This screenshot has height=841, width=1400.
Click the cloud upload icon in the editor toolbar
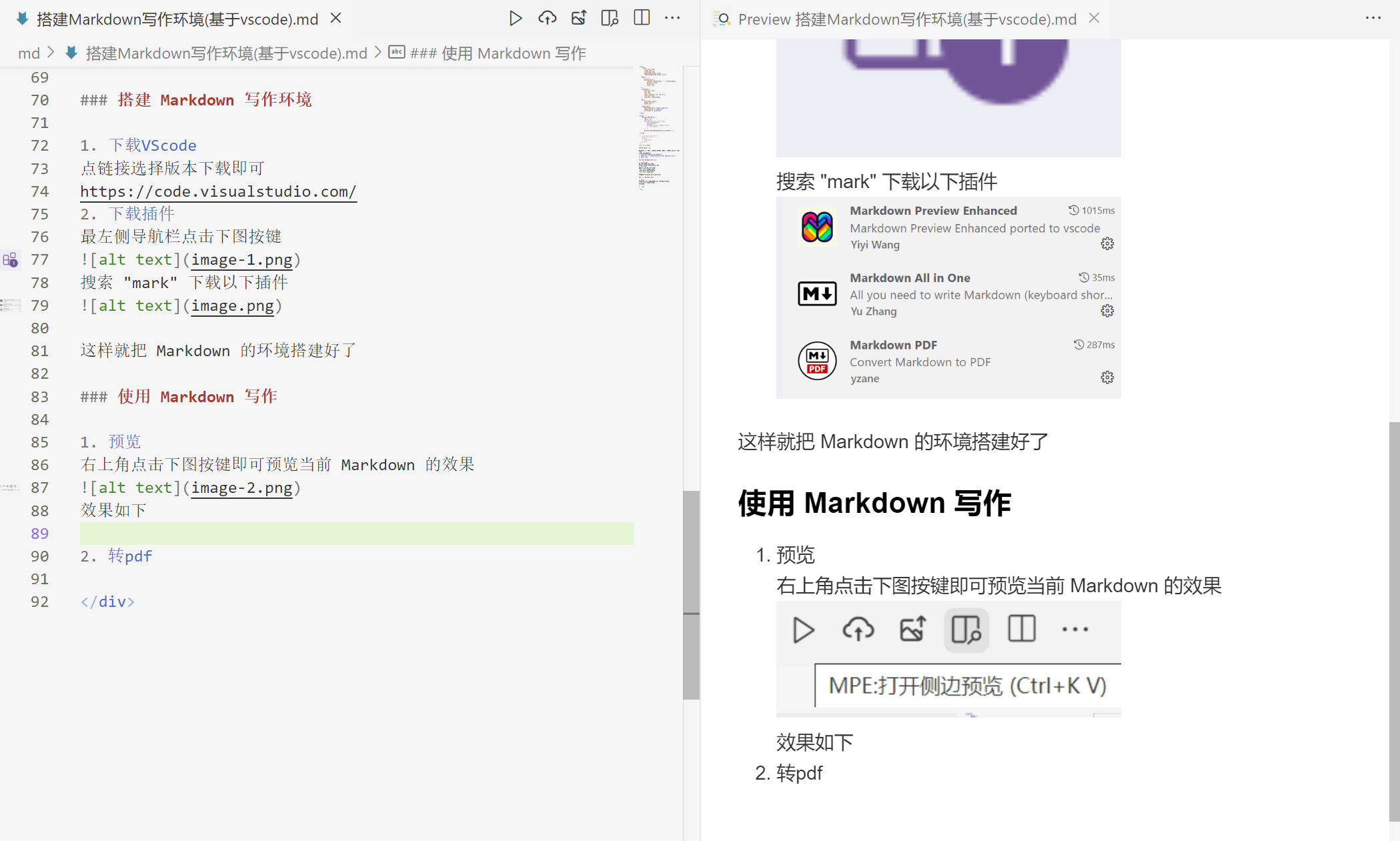pos(547,18)
